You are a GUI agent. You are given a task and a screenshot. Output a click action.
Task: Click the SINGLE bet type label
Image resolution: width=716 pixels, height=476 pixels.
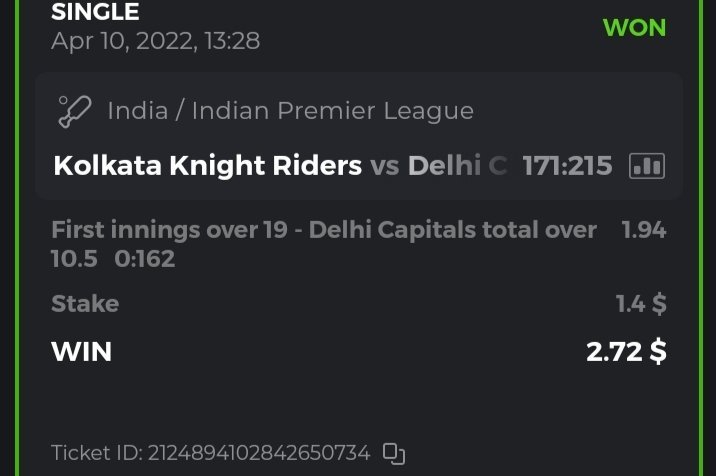pos(95,13)
